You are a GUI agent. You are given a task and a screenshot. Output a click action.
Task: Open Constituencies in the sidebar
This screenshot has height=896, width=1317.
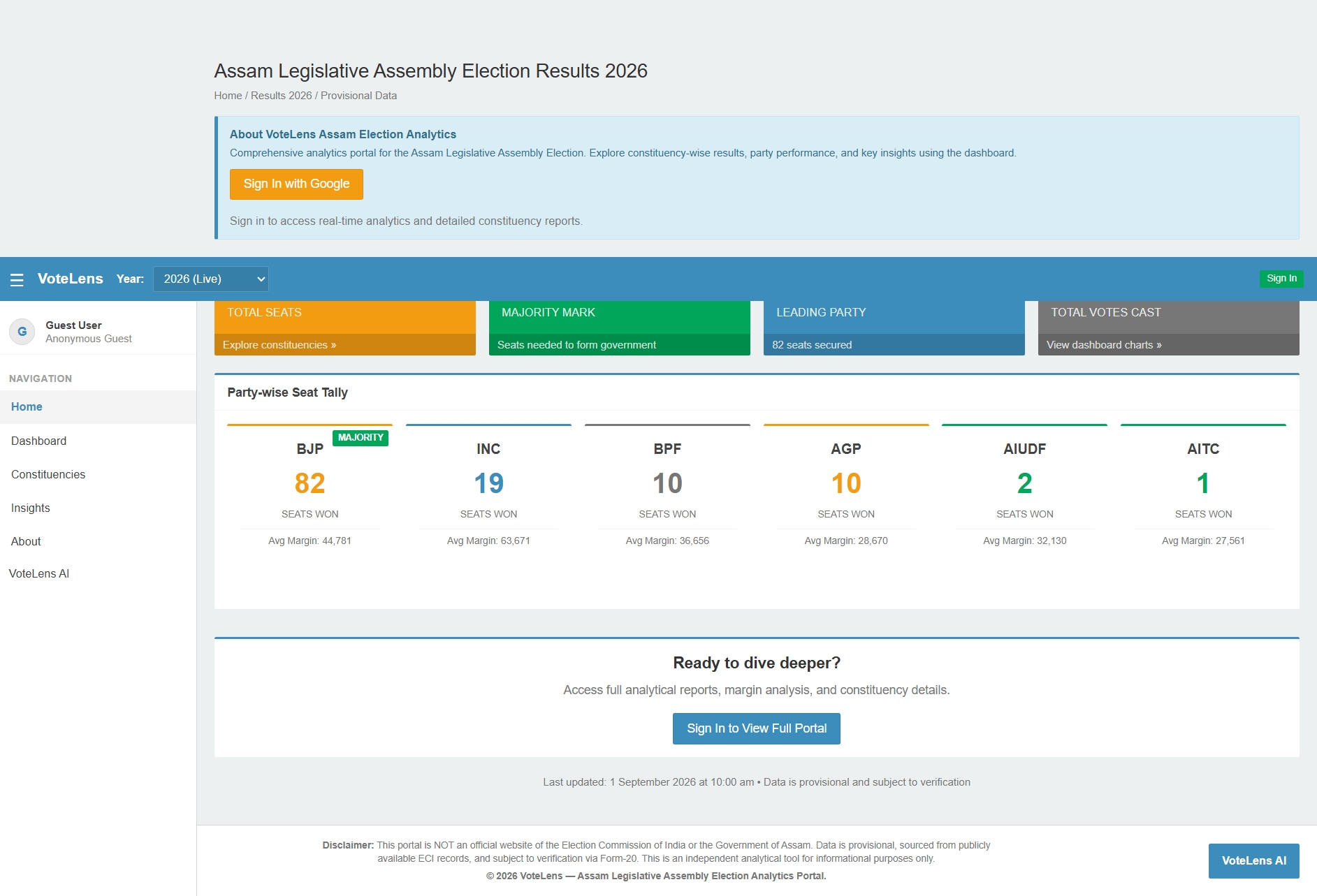pos(98,474)
